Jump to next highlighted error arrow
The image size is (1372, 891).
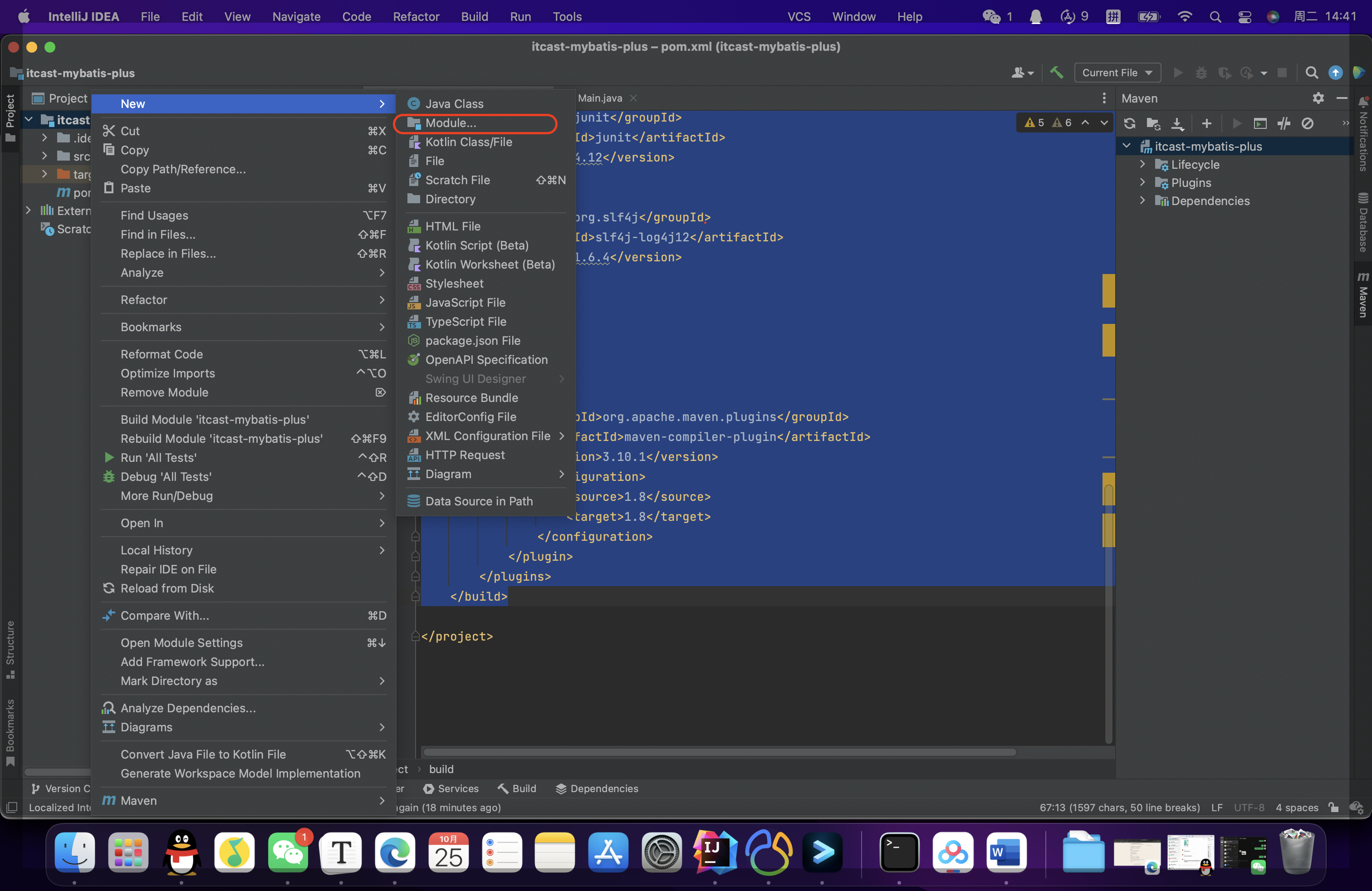click(x=1103, y=122)
